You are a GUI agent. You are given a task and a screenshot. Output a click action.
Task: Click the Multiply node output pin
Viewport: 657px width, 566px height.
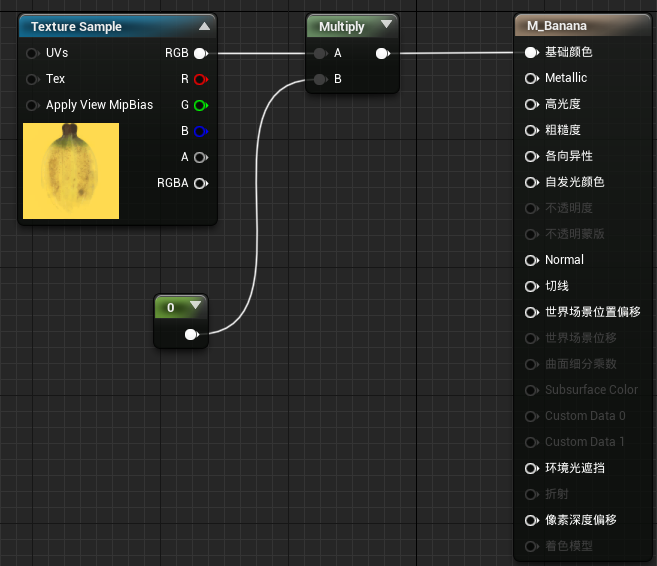(383, 54)
